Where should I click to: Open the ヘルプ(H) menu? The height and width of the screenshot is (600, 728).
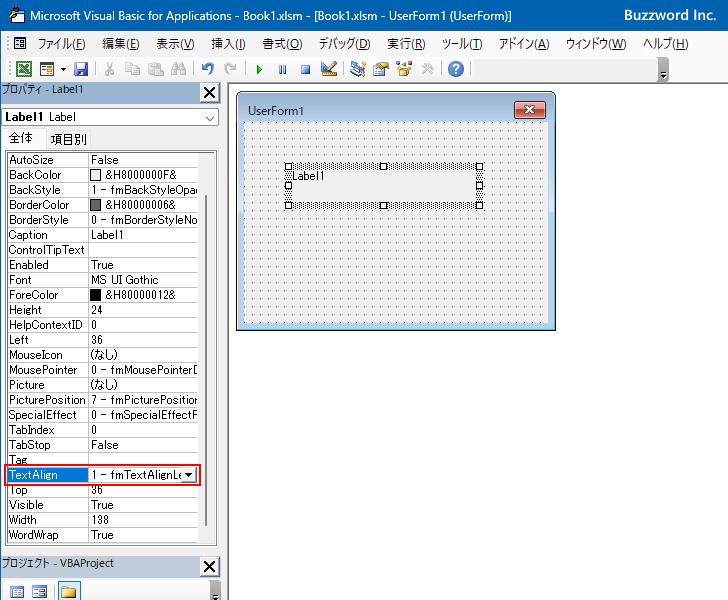pyautogui.click(x=665, y=44)
